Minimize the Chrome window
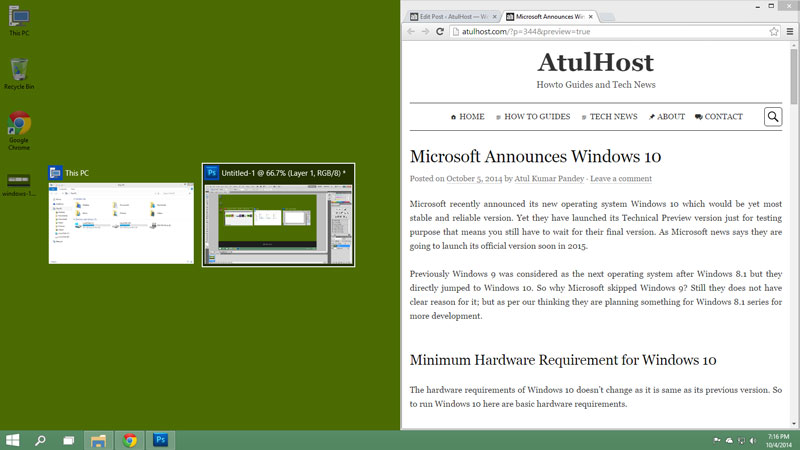800x450 pixels. 757,6
